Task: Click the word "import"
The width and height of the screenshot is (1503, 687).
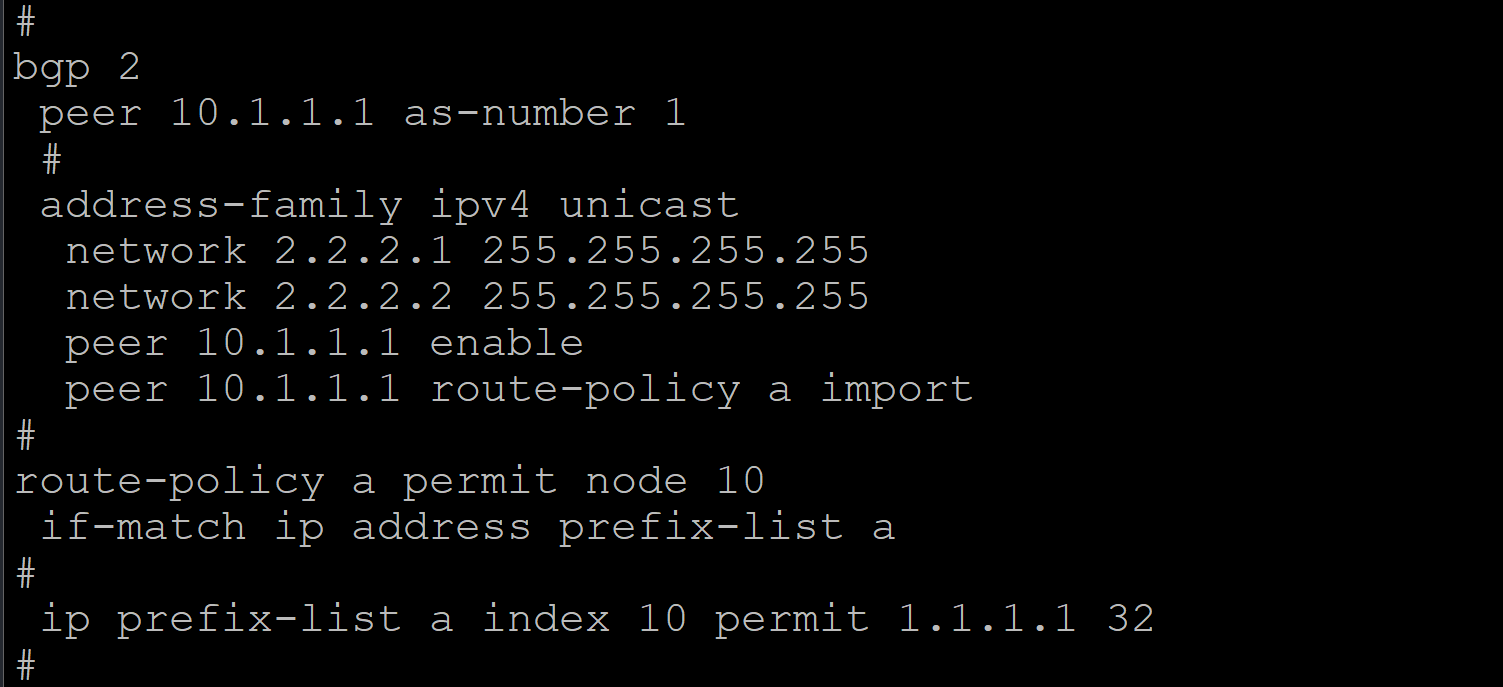Action: click(896, 389)
